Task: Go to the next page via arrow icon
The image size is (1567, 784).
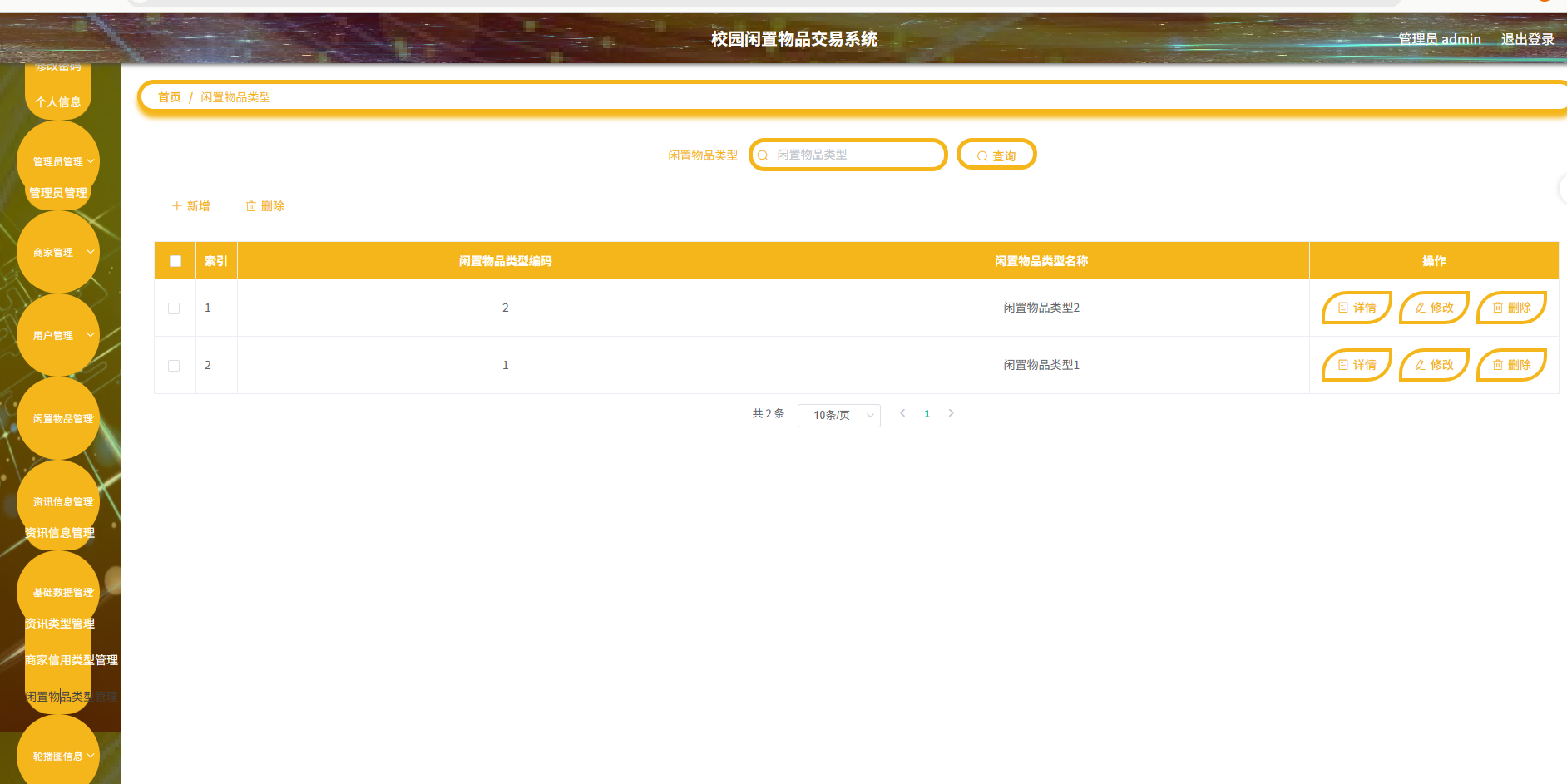Action: (x=951, y=413)
